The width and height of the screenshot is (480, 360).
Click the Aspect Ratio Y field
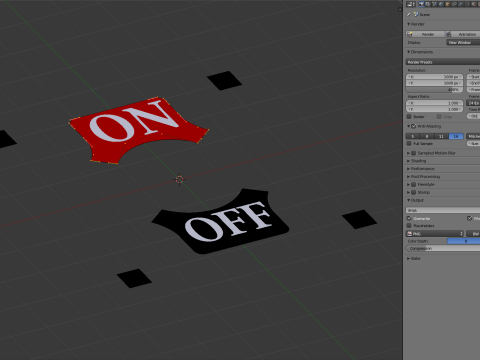point(434,109)
